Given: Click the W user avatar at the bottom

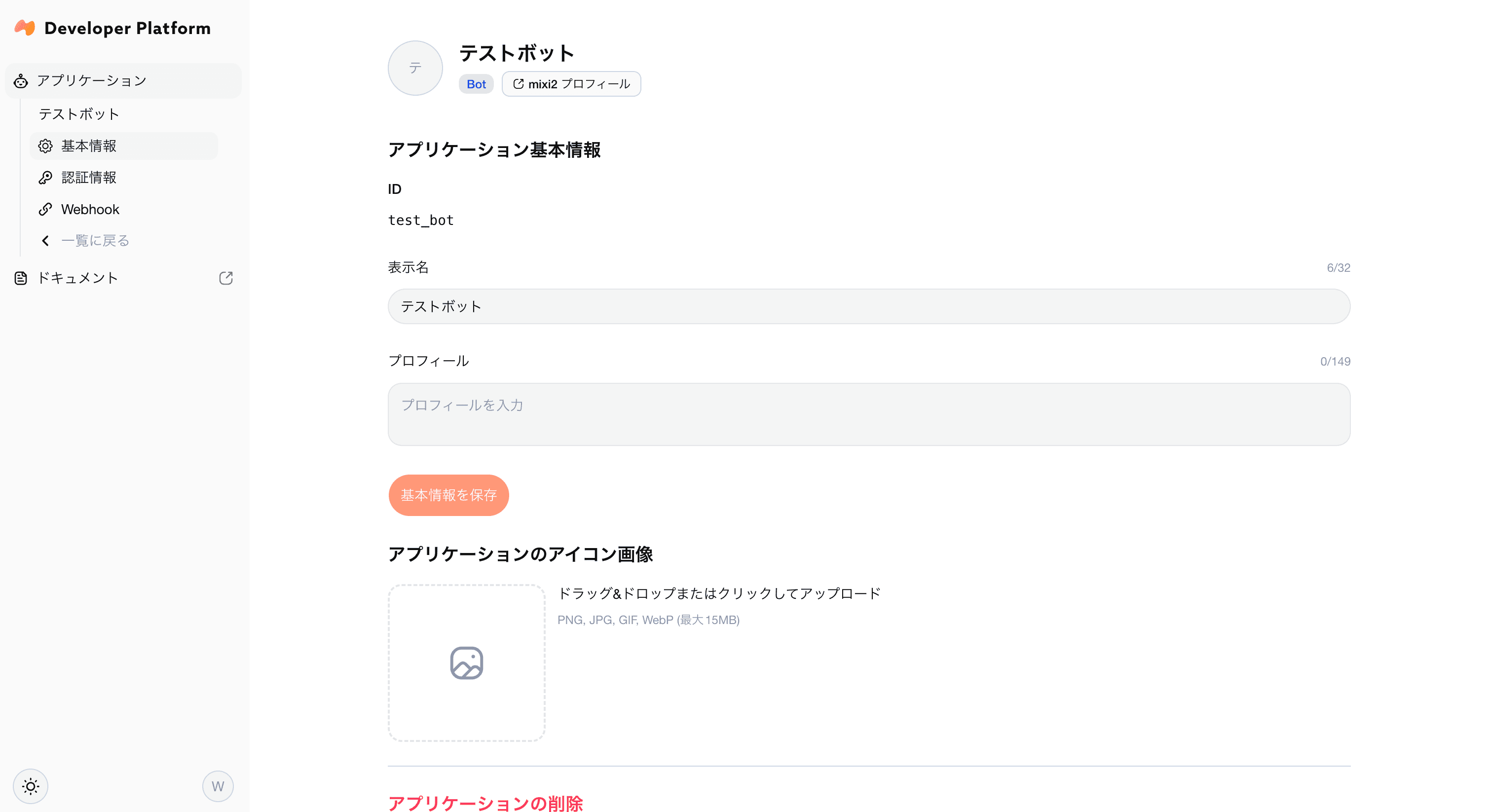Looking at the screenshot, I should (218, 786).
